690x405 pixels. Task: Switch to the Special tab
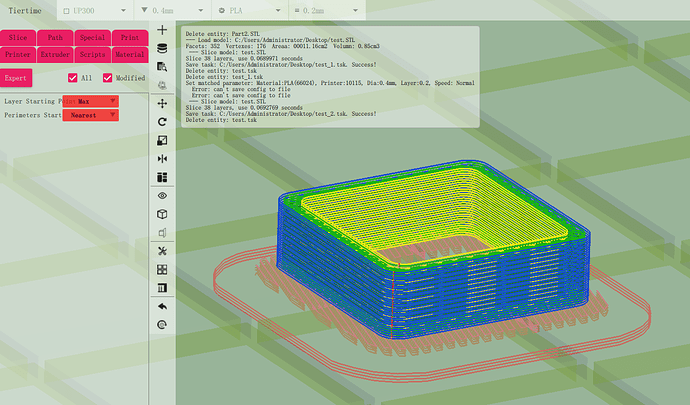(x=92, y=38)
